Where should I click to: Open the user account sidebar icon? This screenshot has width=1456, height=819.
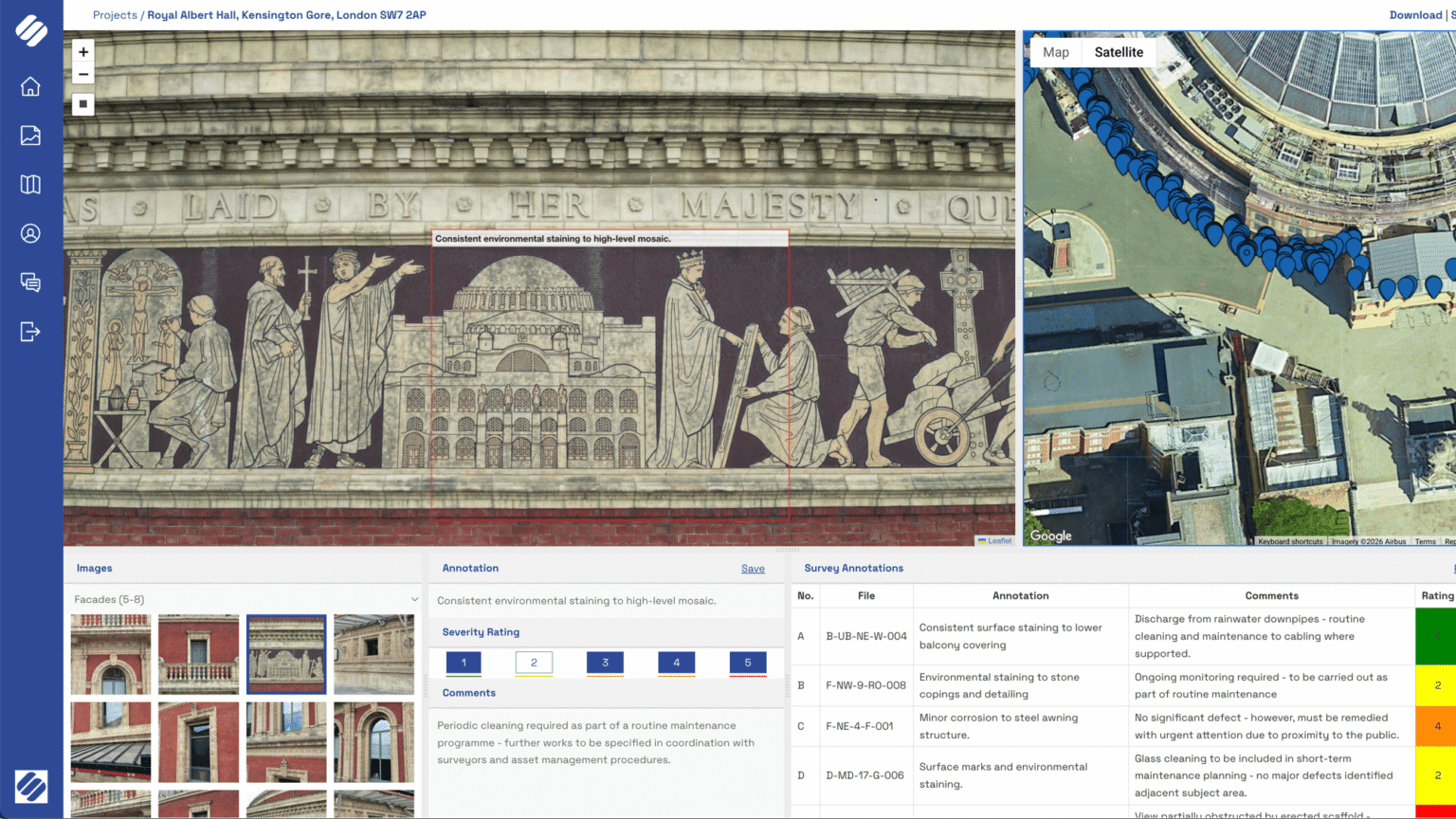click(x=30, y=233)
